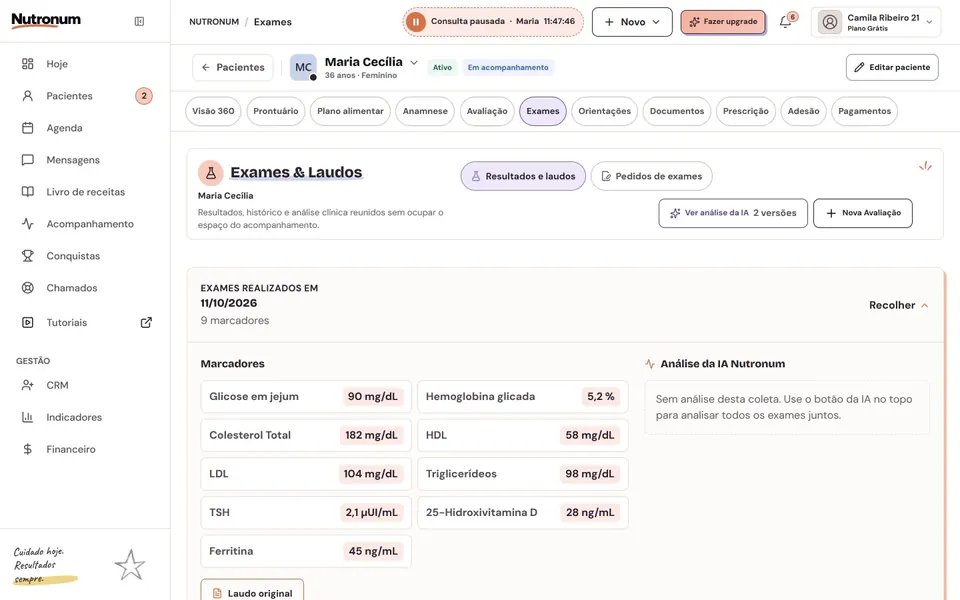Click the sparkle icon in card corner
The image size is (960, 600).
click(x=925, y=166)
